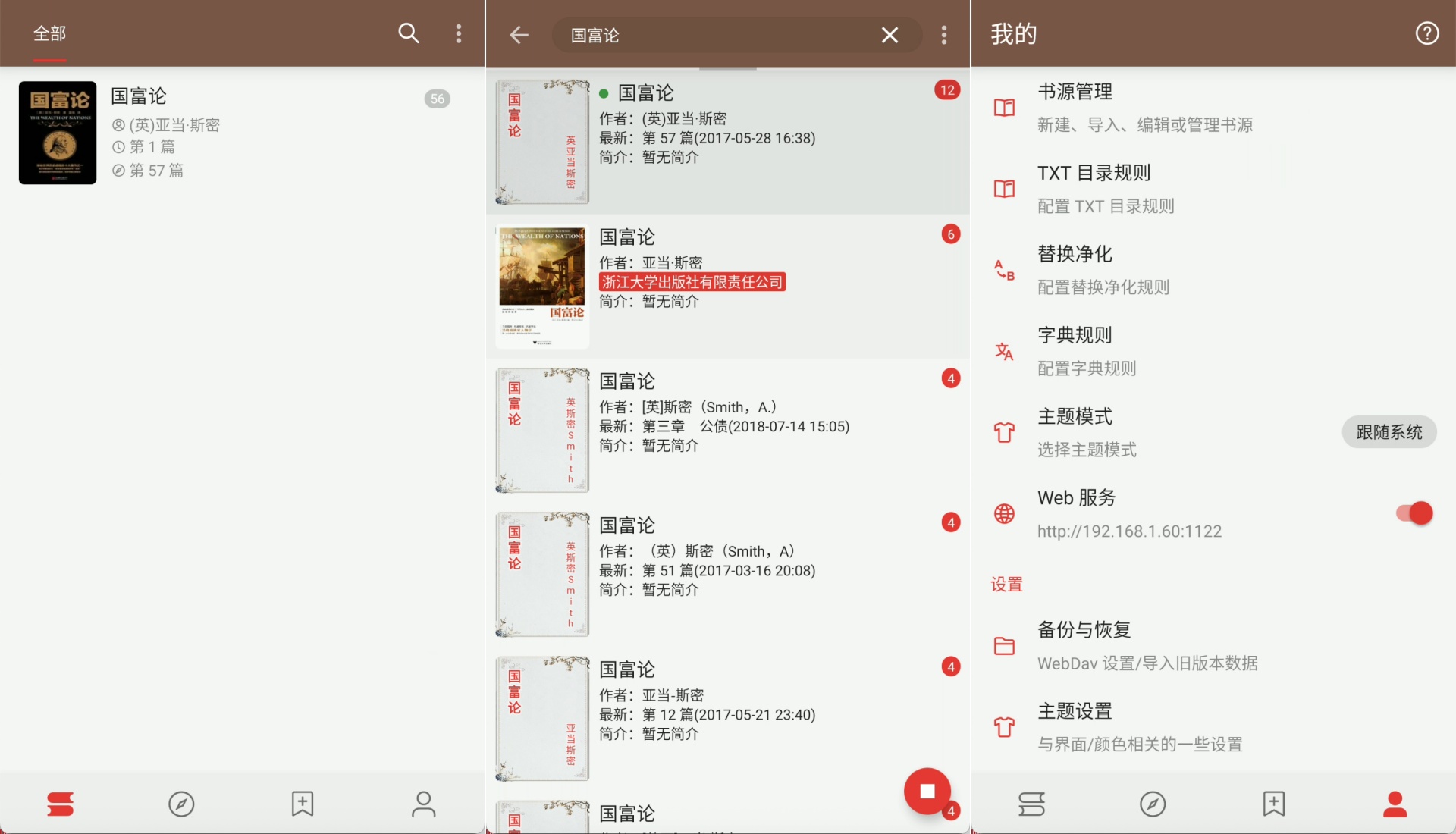Viewport: 1456px width, 834px height.
Task: Switch to the 全部 tab
Action: point(49,33)
